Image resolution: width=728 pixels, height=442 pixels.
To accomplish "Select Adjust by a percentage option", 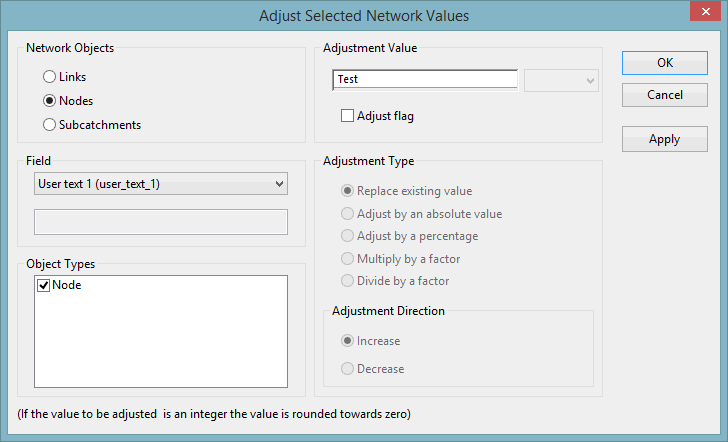I will pos(348,236).
